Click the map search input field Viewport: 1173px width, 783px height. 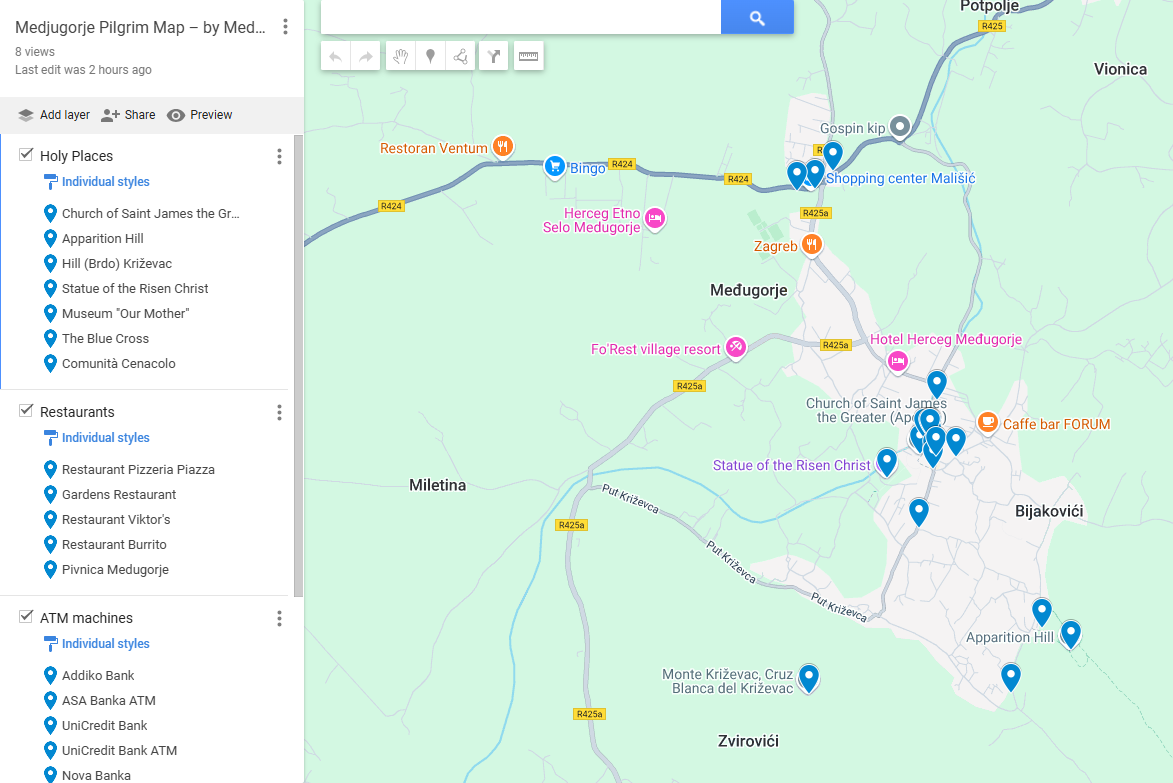click(x=521, y=17)
